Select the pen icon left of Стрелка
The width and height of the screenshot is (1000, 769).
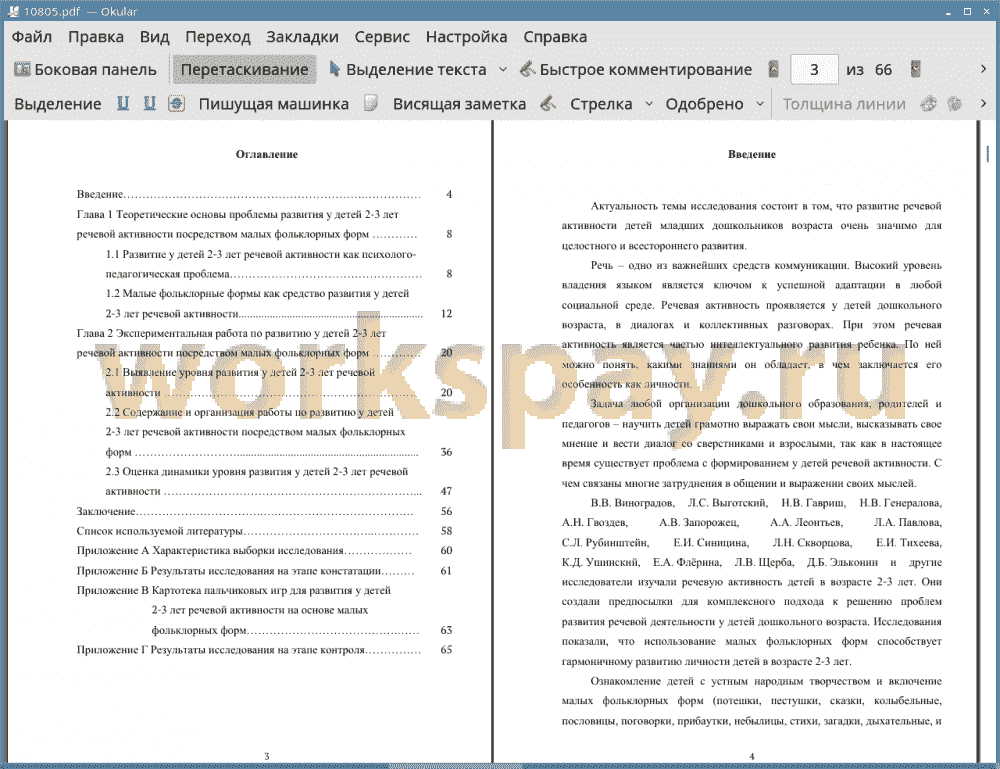pyautogui.click(x=548, y=103)
